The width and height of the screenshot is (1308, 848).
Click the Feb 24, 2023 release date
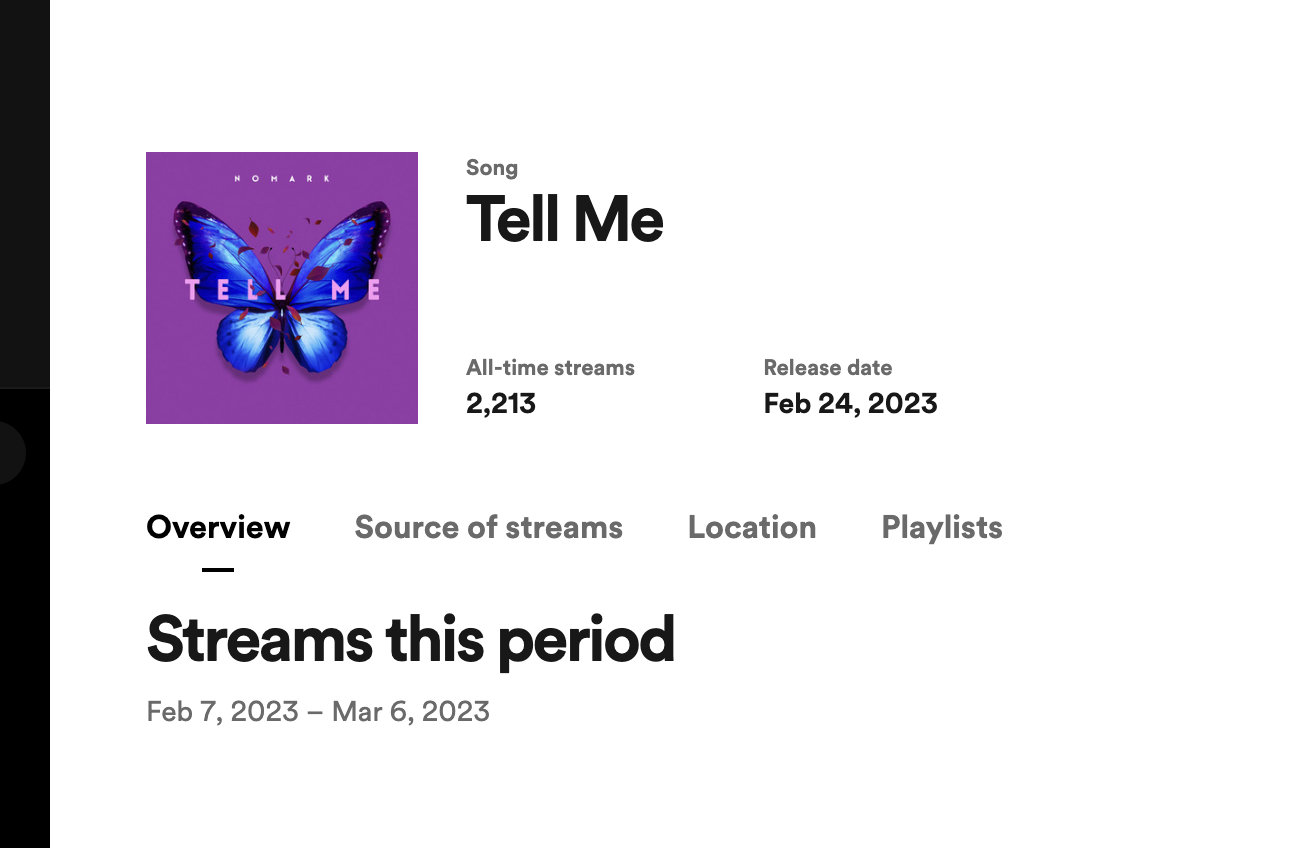click(850, 404)
